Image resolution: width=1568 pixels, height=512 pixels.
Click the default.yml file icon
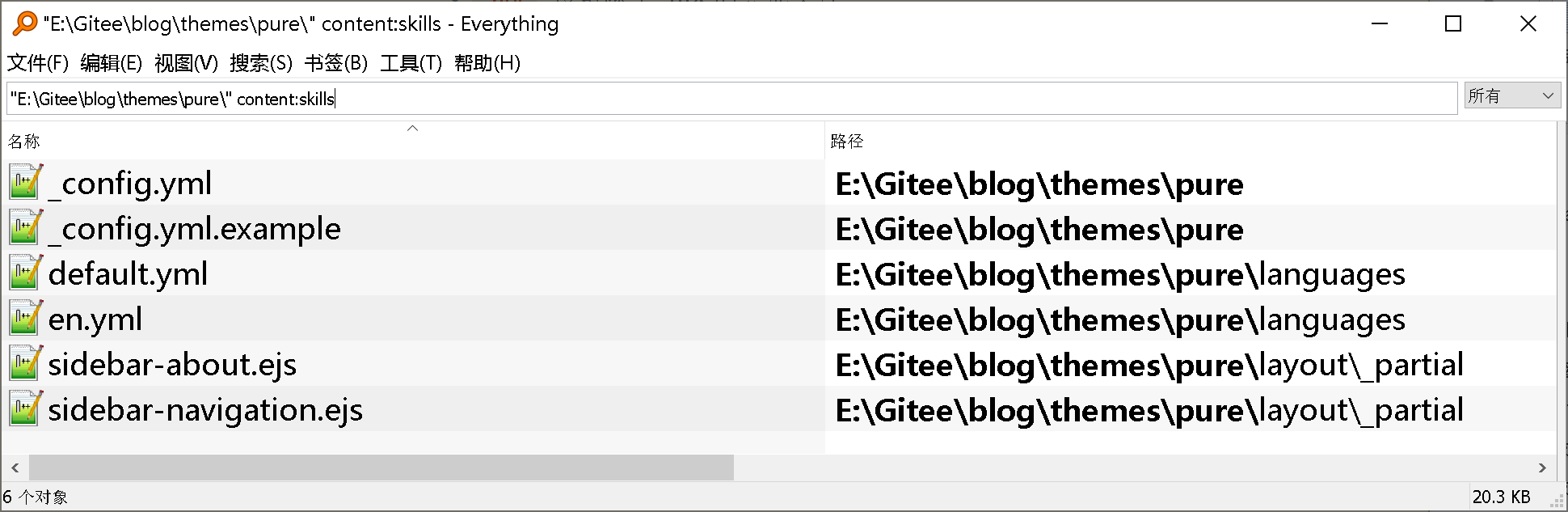click(x=24, y=273)
